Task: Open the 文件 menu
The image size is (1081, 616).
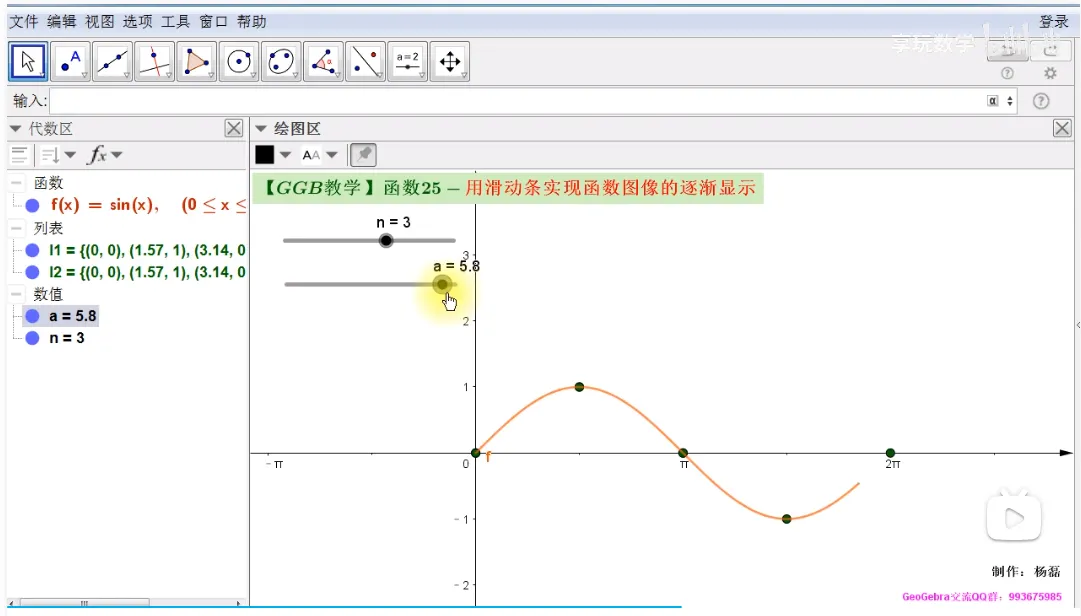Action: pyautogui.click(x=23, y=21)
